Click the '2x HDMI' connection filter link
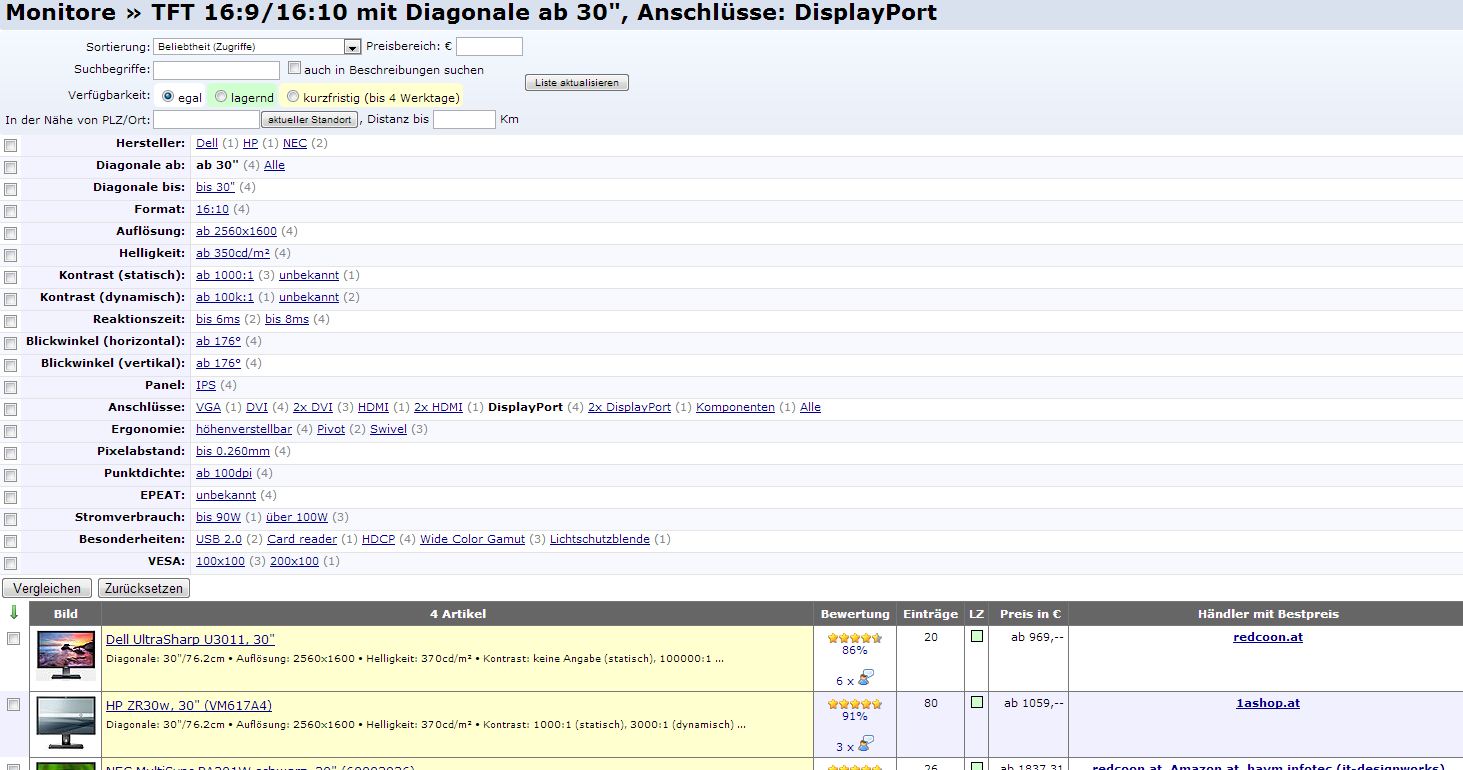This screenshot has width=1463, height=770. point(438,407)
